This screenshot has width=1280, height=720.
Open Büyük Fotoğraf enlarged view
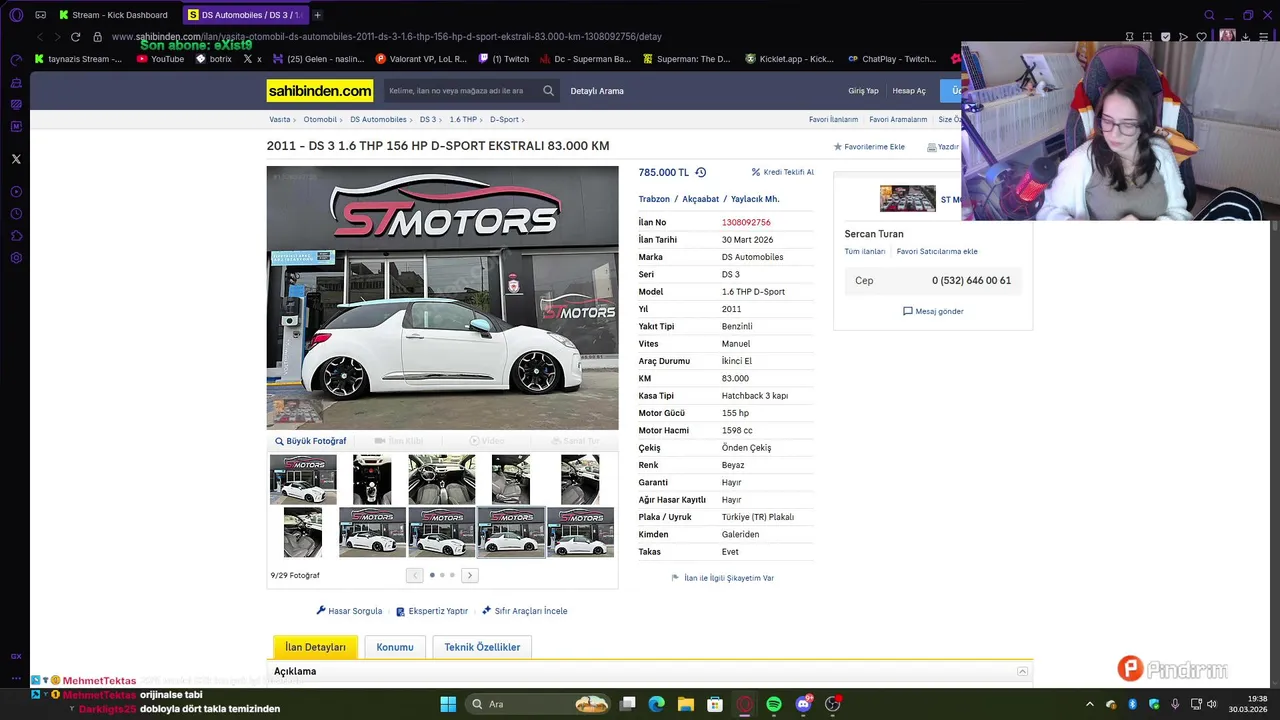(311, 441)
